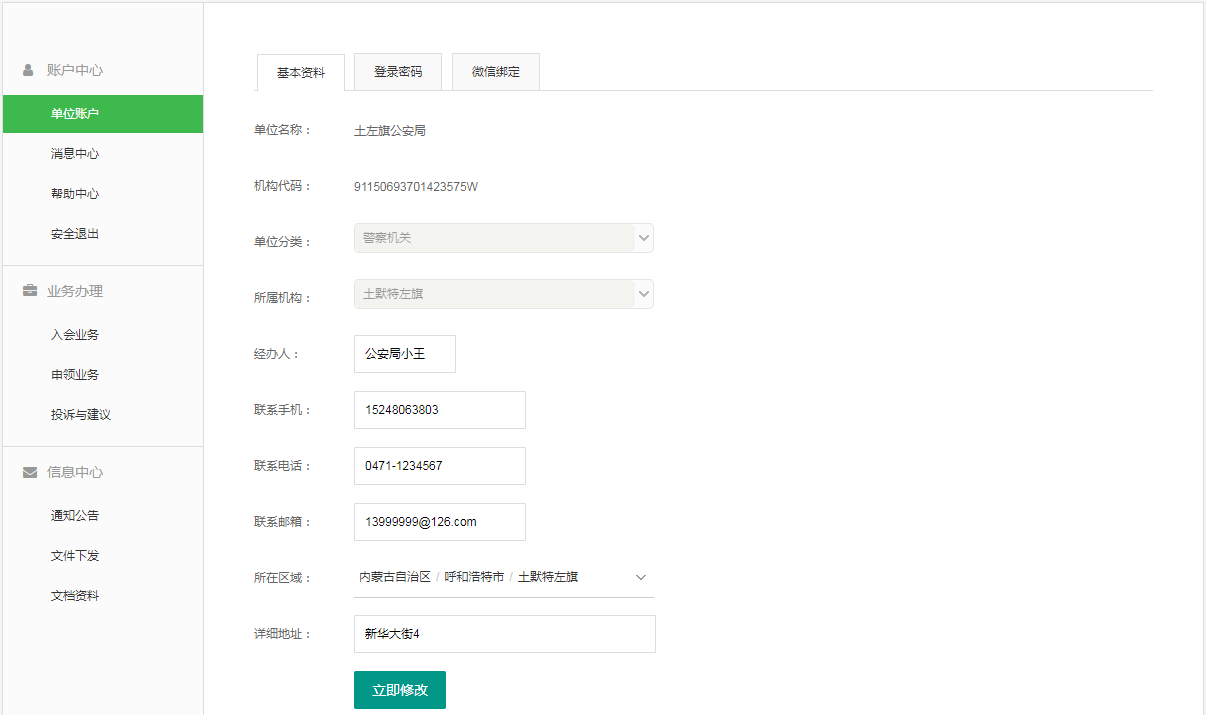This screenshot has height=715, width=1206.
Task: Click the 业务办理 briefcase icon
Action: 30,291
